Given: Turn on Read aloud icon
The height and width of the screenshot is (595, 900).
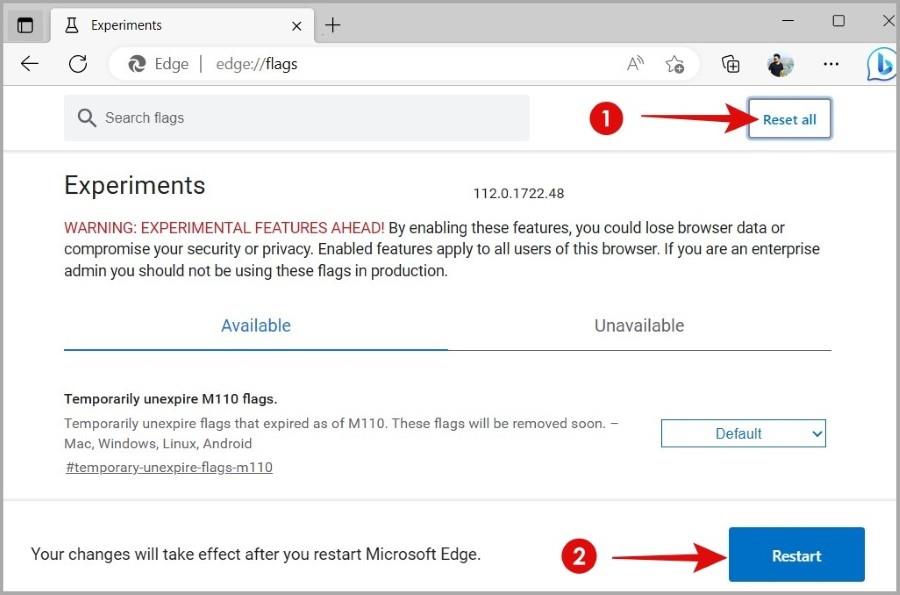Looking at the screenshot, I should coord(635,63).
